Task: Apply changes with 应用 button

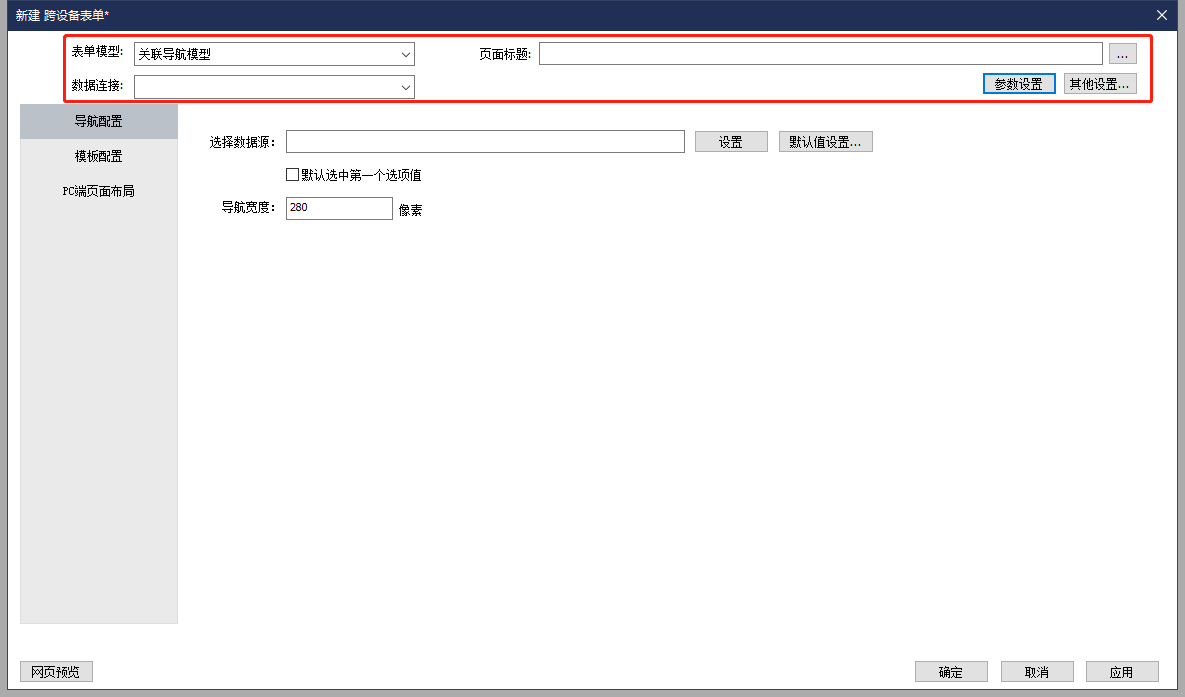Action: (1122, 672)
